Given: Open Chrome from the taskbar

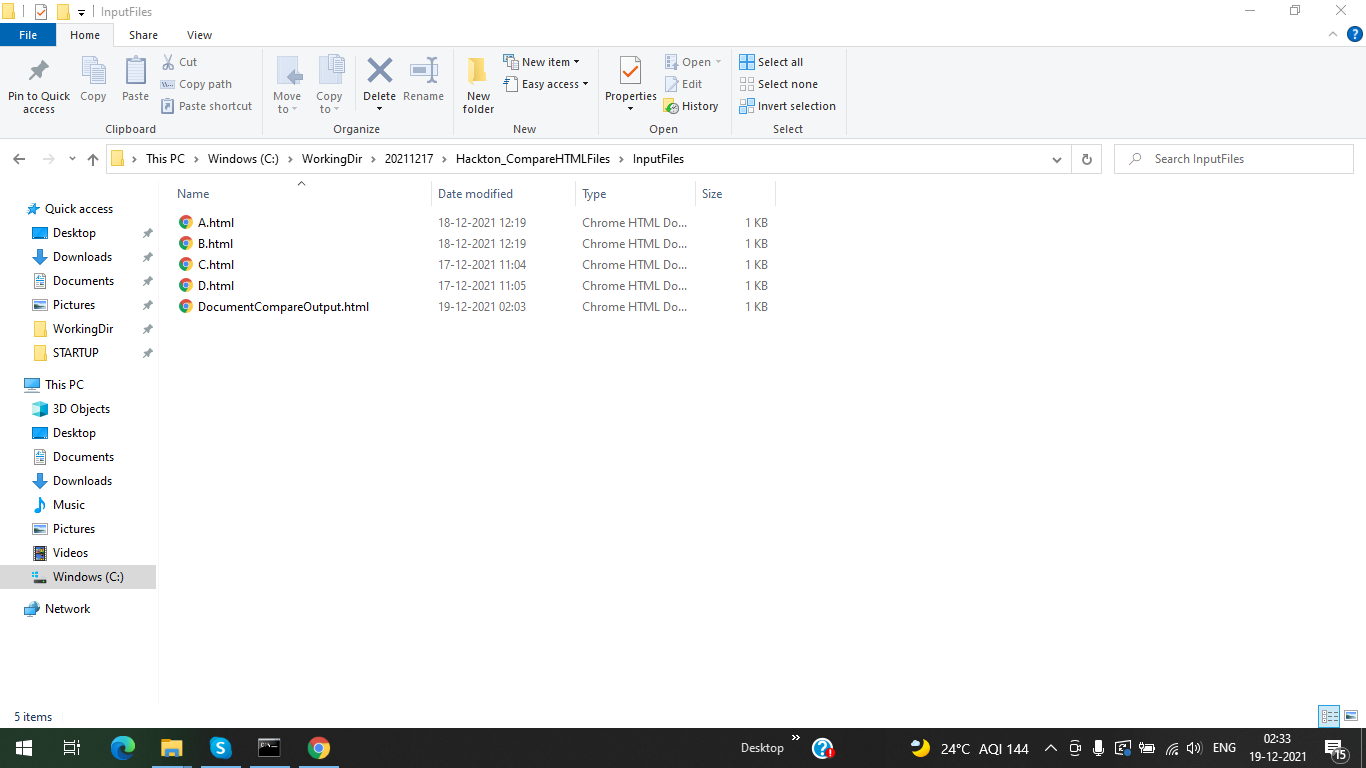Looking at the screenshot, I should coord(319,748).
